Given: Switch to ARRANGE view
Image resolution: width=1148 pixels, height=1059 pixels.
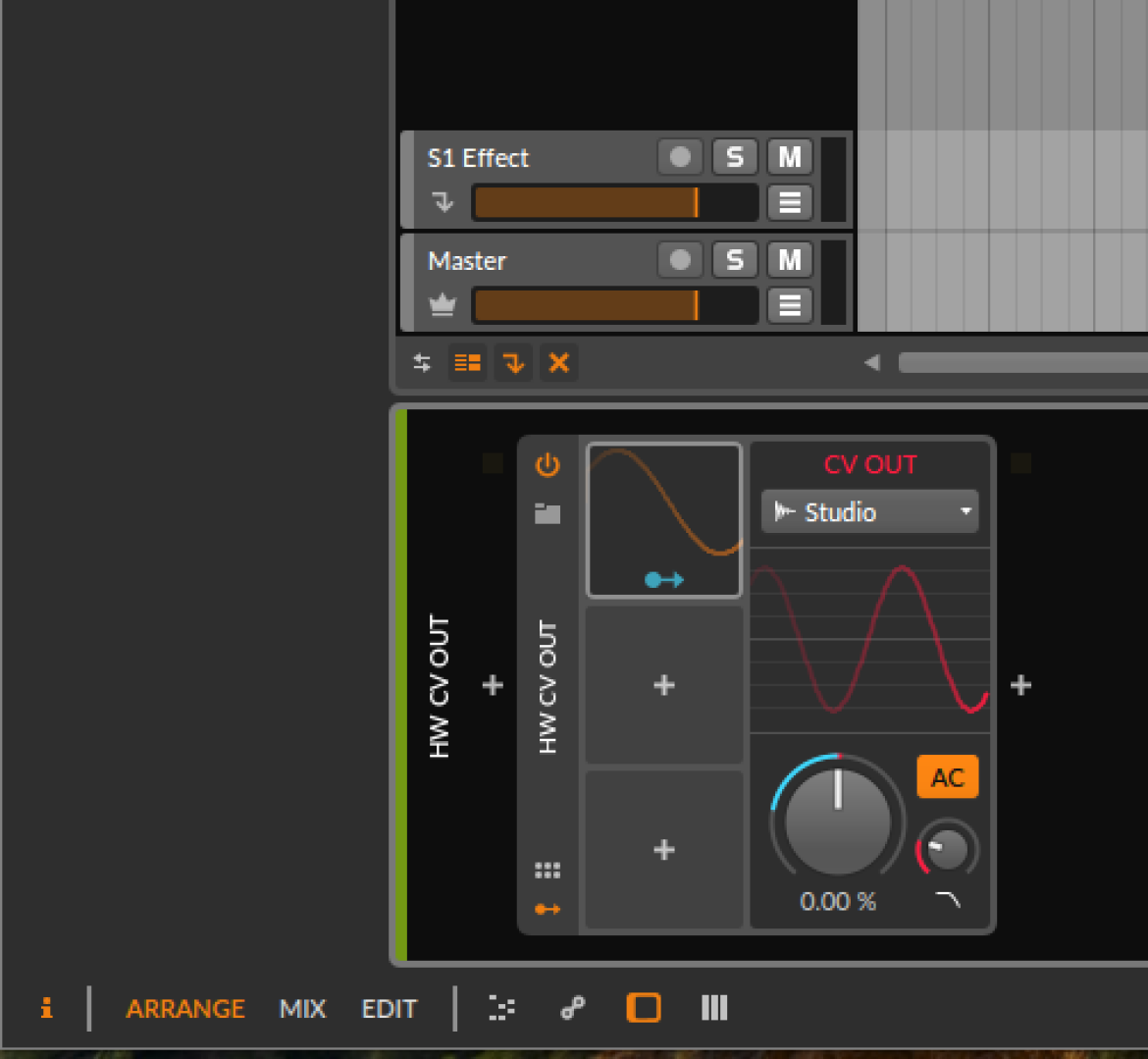Looking at the screenshot, I should (185, 1009).
